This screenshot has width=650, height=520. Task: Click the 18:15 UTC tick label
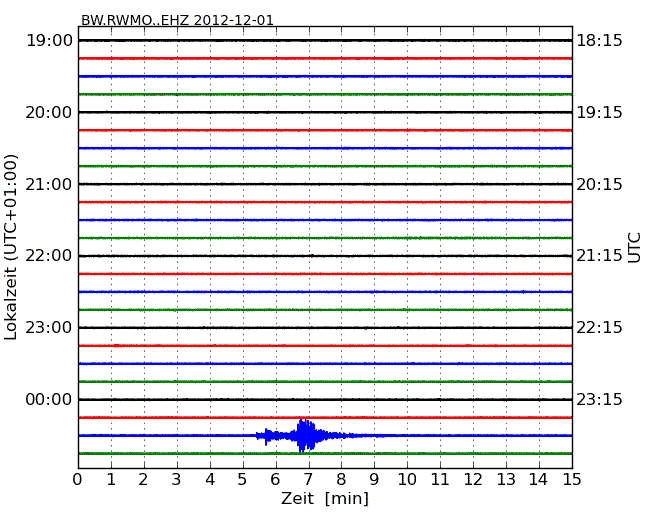click(599, 41)
